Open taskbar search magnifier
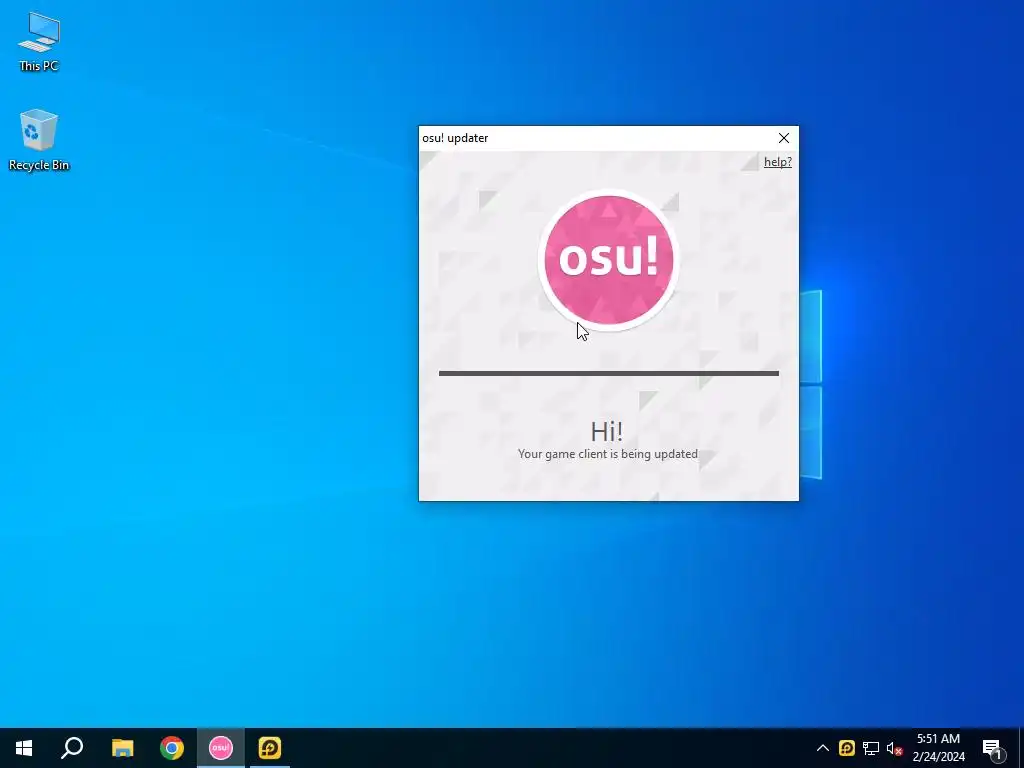1024x768 pixels. tap(72, 748)
